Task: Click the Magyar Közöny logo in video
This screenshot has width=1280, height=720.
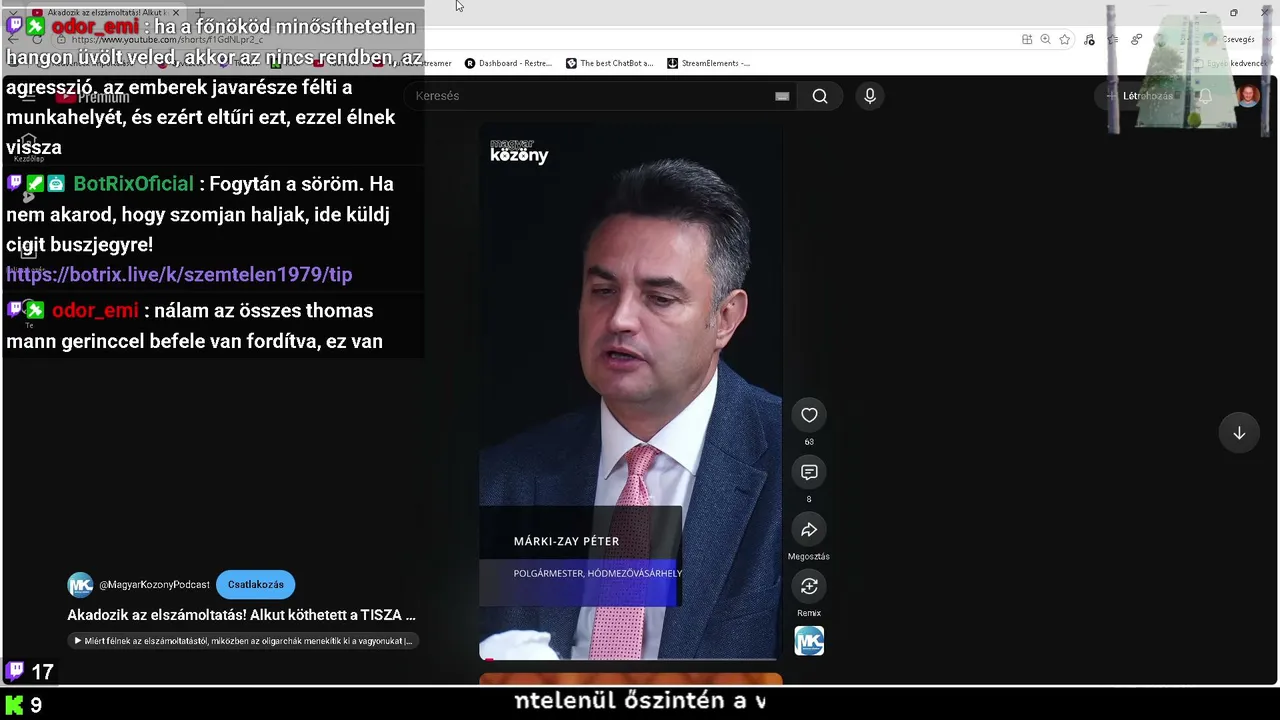Action: click(x=519, y=151)
